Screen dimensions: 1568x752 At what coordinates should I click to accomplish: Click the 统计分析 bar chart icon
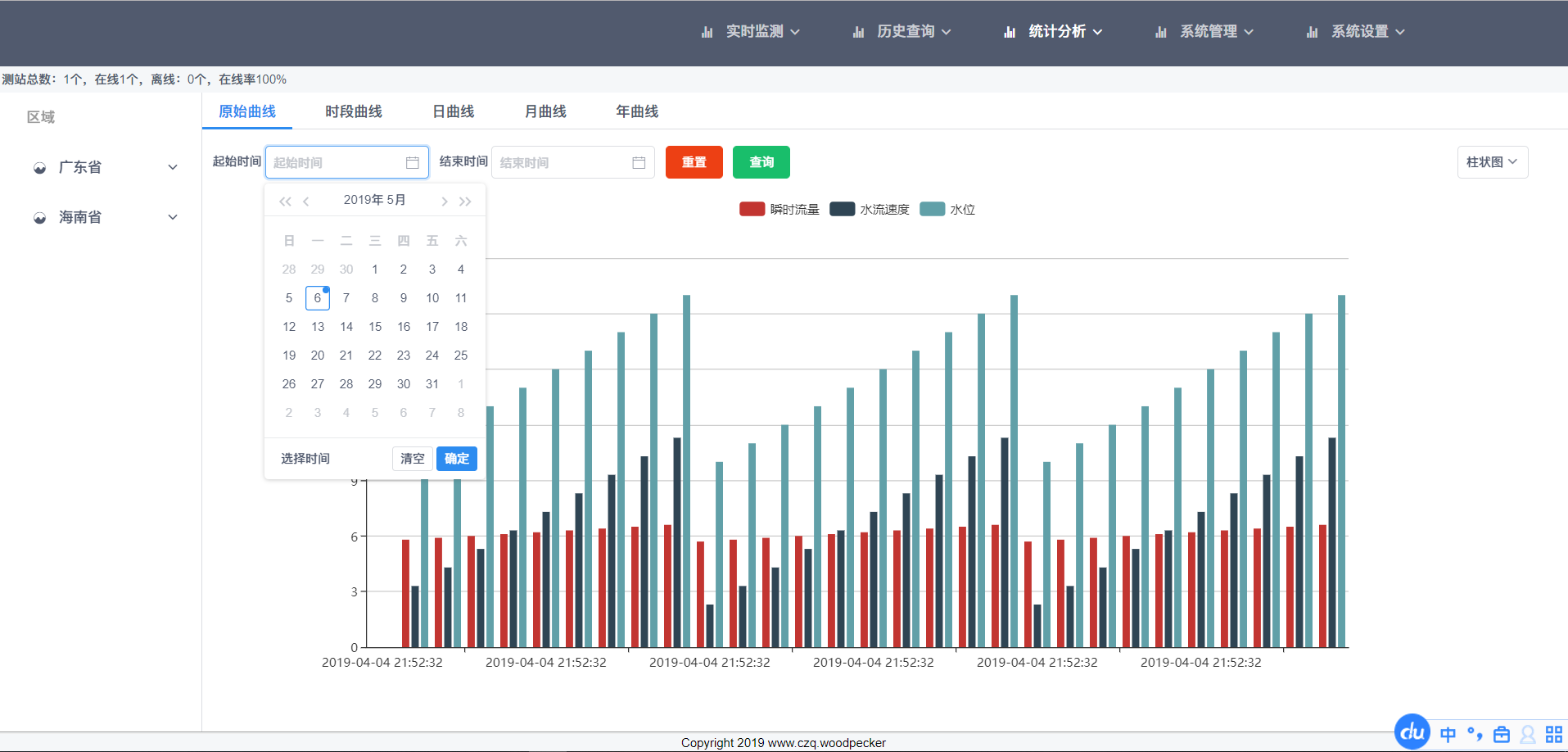pyautogui.click(x=1010, y=32)
